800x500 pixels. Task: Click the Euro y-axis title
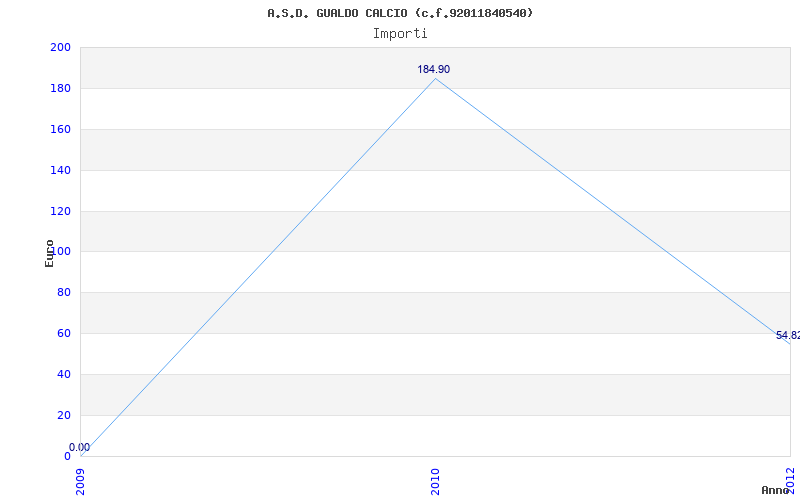point(49,254)
